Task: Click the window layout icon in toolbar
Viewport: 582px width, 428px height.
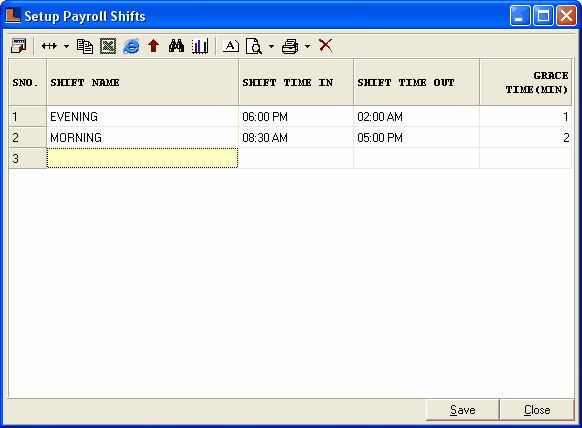Action: pos(18,46)
